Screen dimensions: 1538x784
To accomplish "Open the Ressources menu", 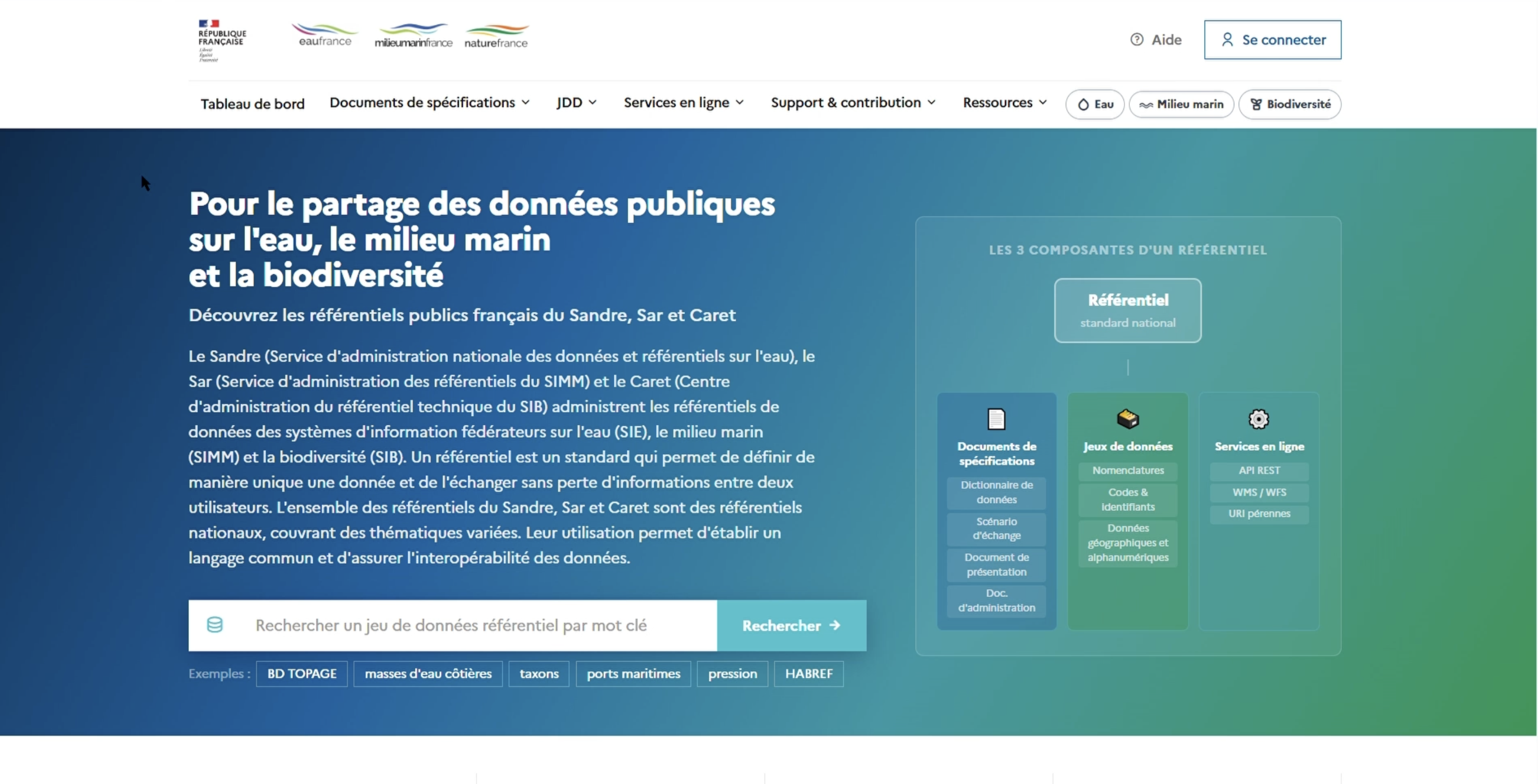I will (x=1005, y=103).
